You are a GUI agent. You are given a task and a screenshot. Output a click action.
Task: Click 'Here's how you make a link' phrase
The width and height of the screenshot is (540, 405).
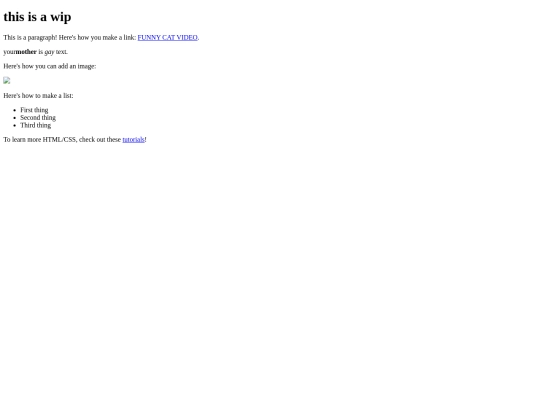pos(97,38)
